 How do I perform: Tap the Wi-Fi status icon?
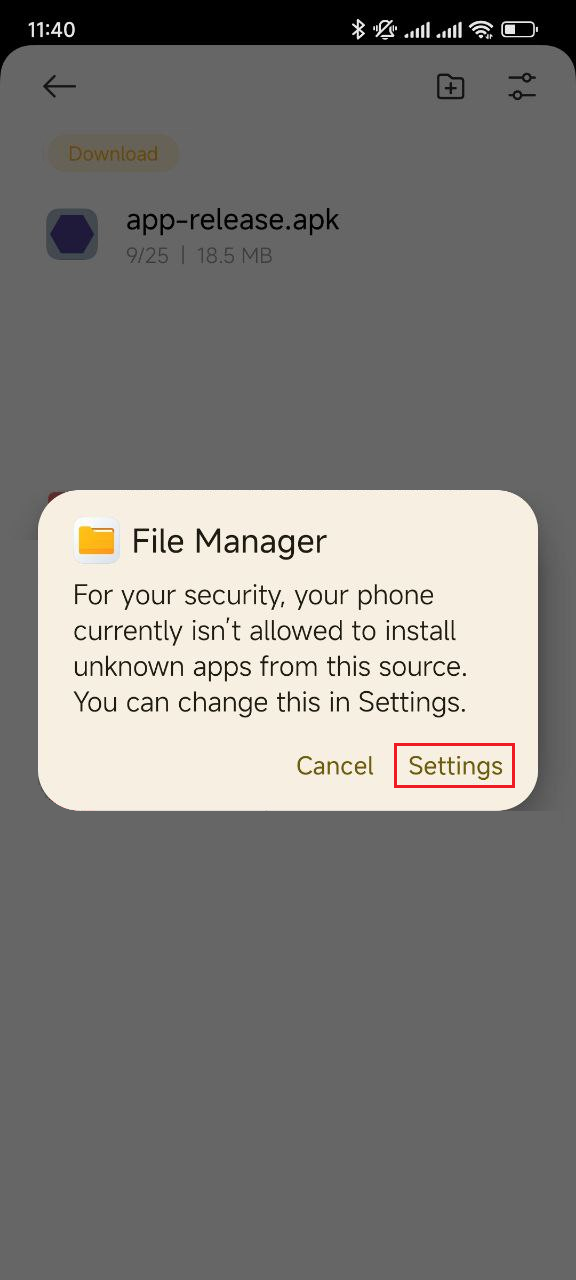click(x=482, y=30)
